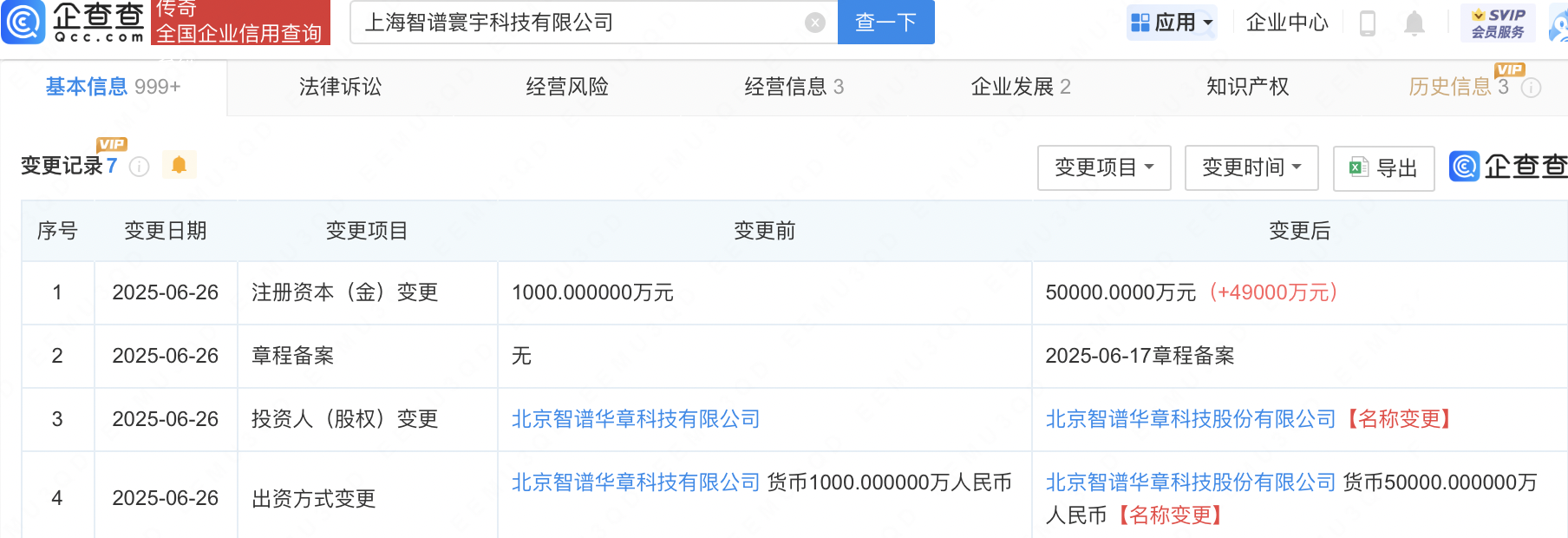Click the 【名称变更】 tag in row 3

pos(1399,419)
